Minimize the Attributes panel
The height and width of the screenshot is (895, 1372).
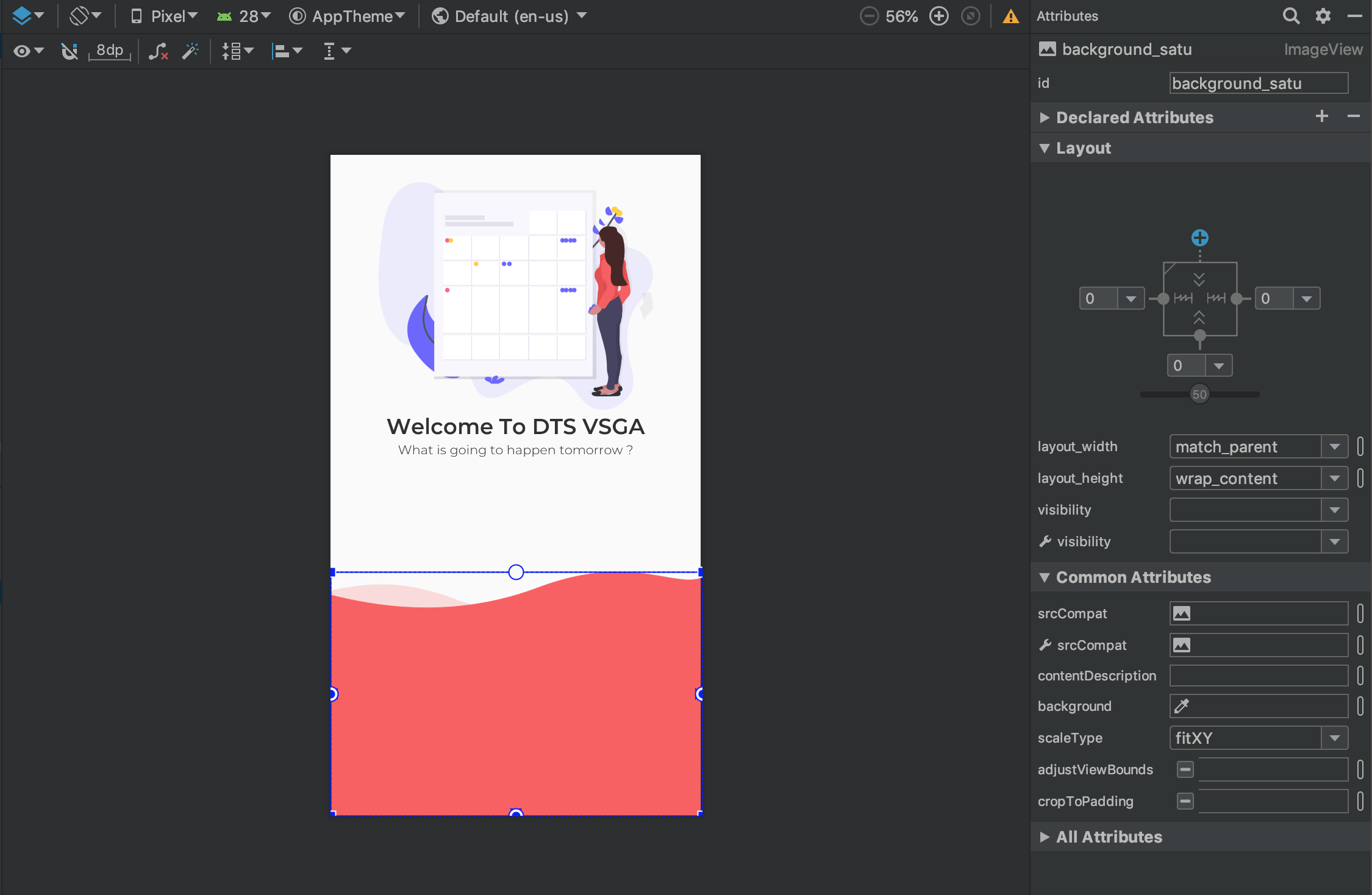coord(1355,16)
